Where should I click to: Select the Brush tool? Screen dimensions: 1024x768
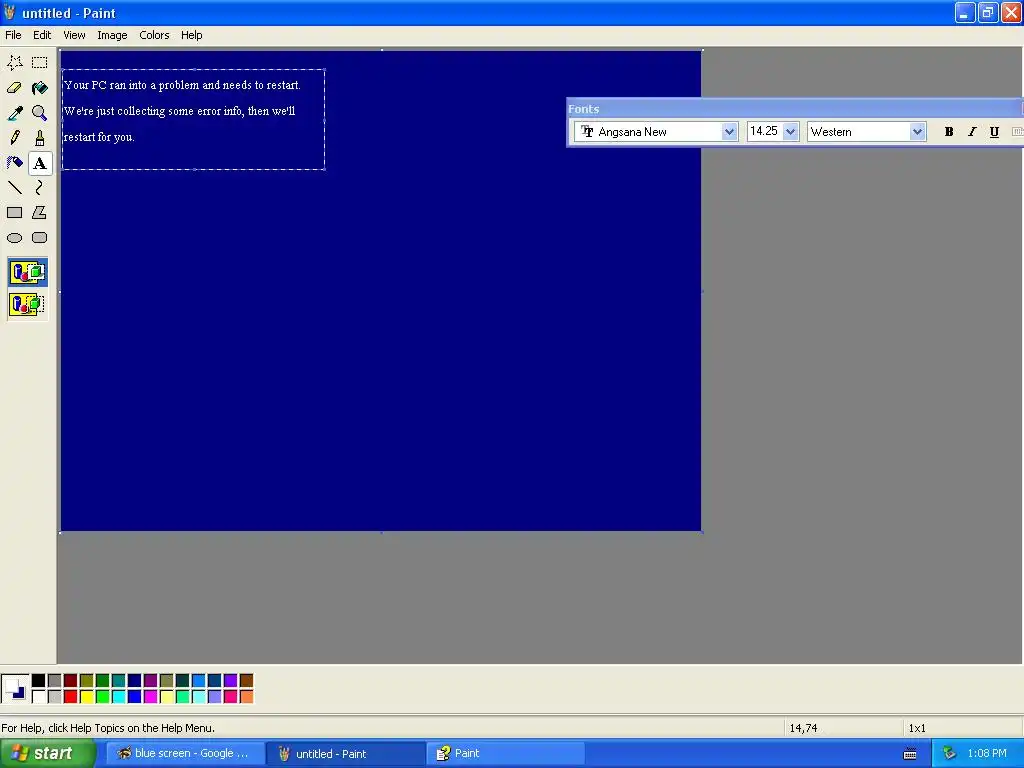tap(40, 138)
